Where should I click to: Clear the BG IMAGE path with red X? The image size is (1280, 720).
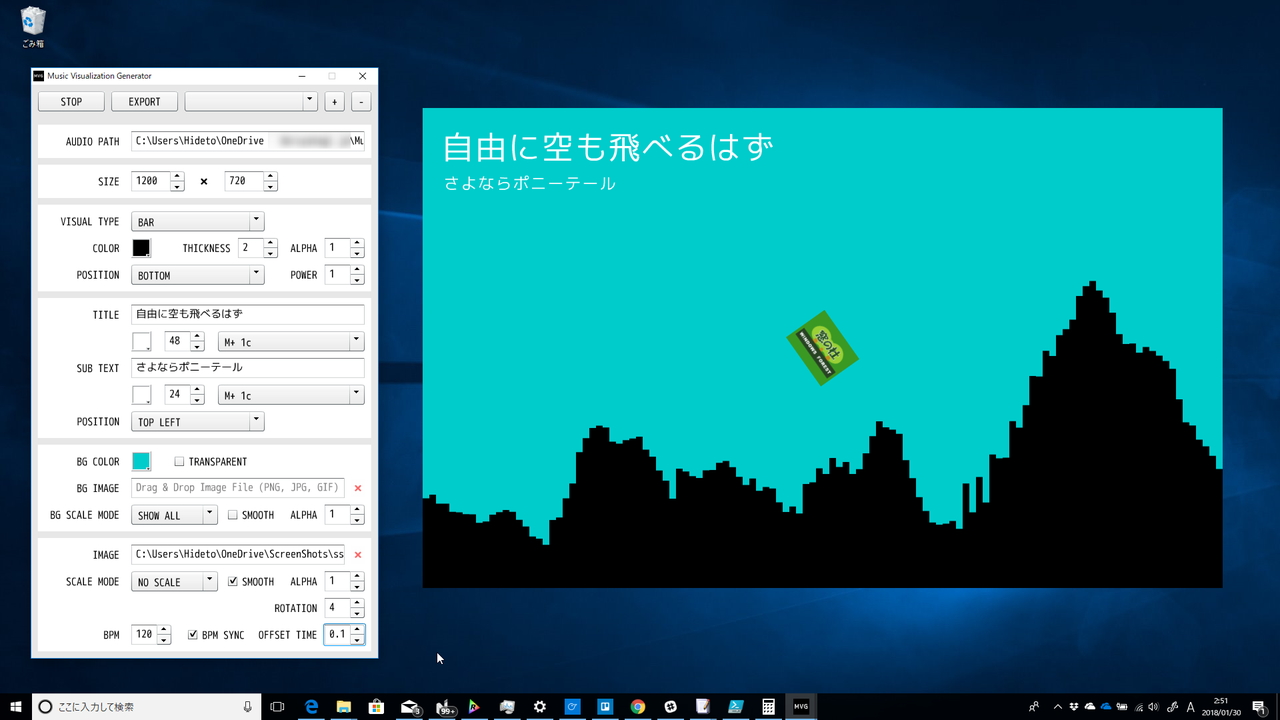[358, 488]
